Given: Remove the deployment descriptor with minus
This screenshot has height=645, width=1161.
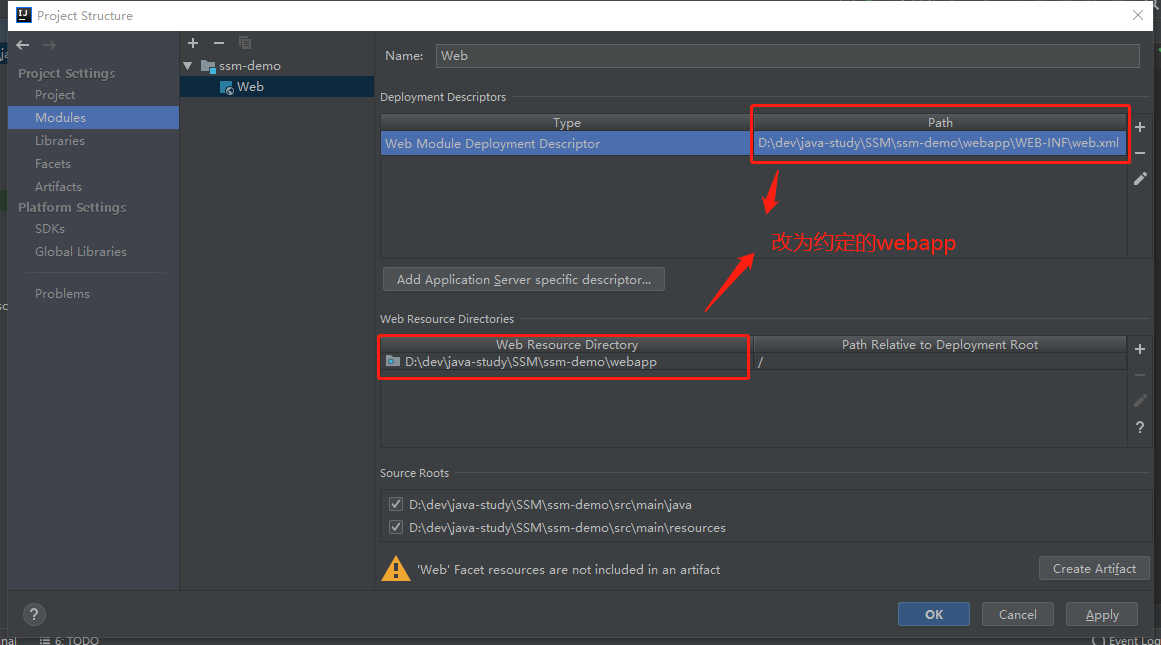Looking at the screenshot, I should click(x=1140, y=153).
